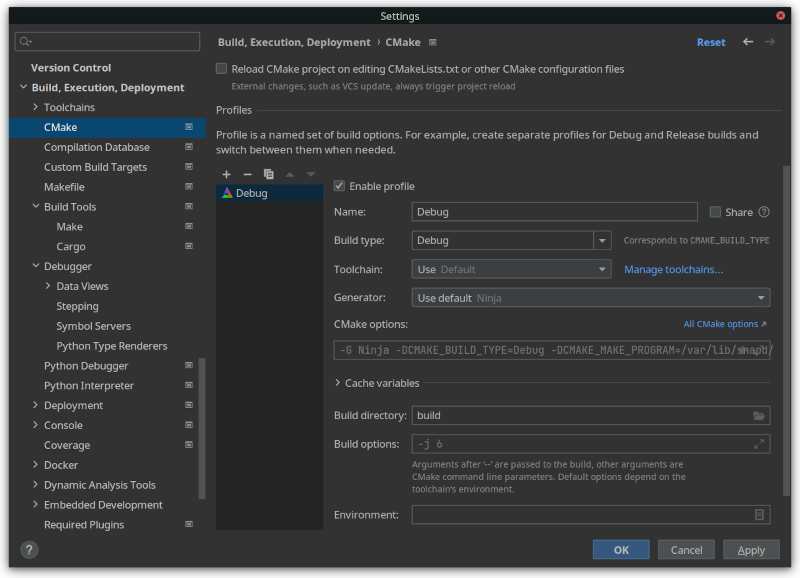Move the selected profile down
800x578 pixels.
pos(311,174)
